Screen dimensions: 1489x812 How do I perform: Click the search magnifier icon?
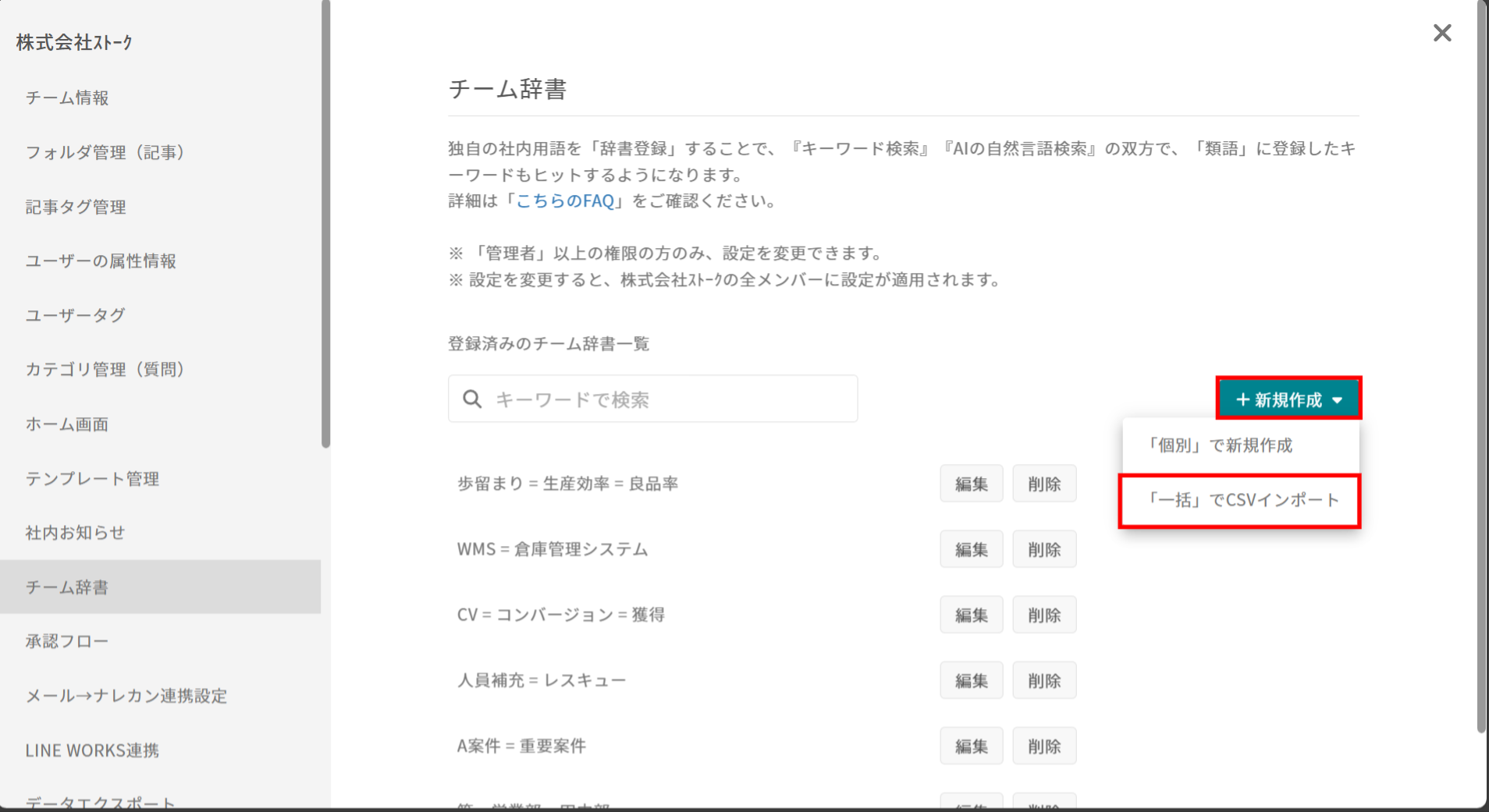472,399
